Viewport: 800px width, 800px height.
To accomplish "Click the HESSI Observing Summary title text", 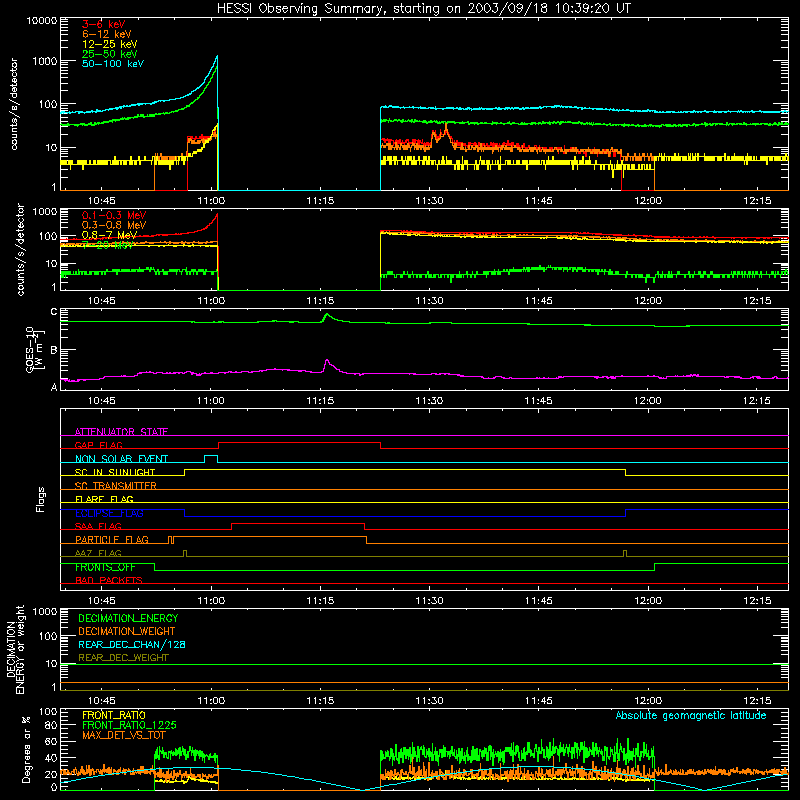I will pos(423,9).
